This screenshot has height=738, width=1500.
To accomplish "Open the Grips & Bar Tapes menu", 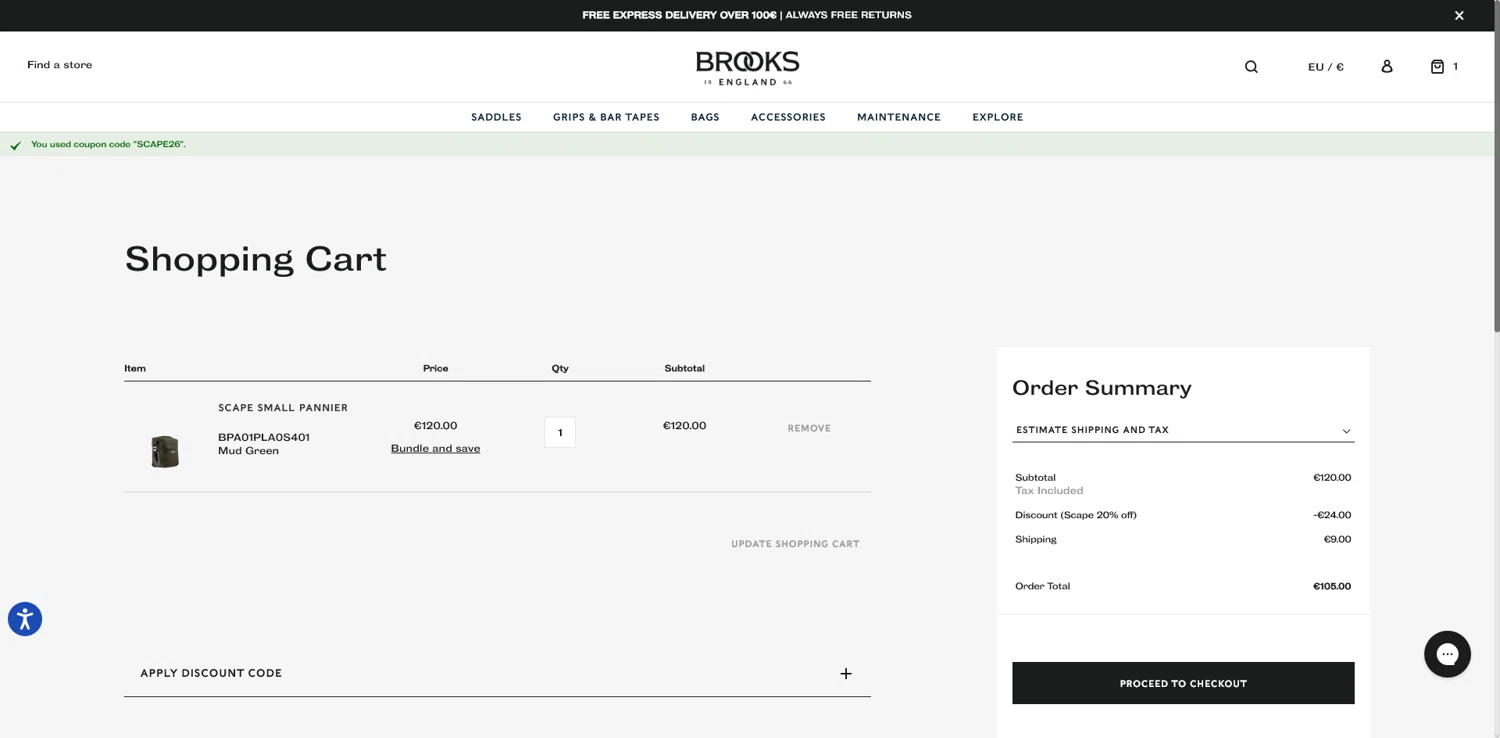I will [x=606, y=117].
